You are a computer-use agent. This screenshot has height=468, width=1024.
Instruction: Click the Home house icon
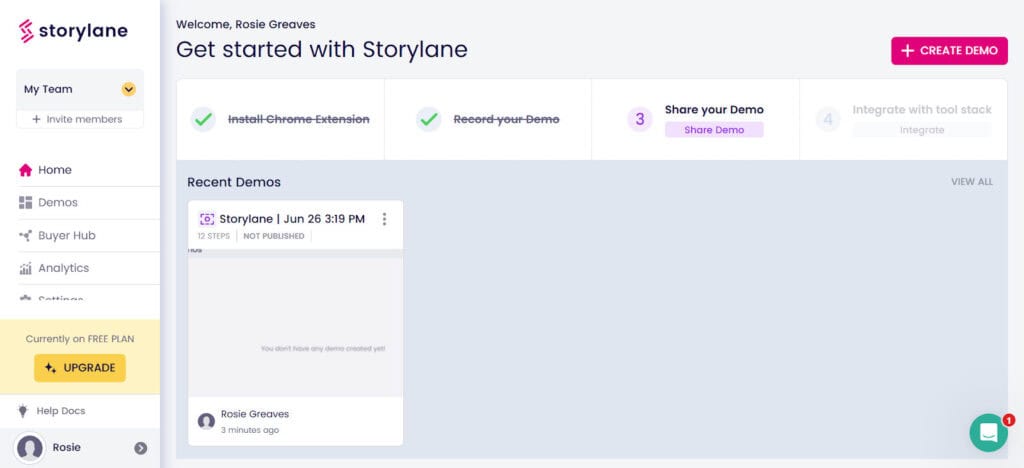[25, 170]
